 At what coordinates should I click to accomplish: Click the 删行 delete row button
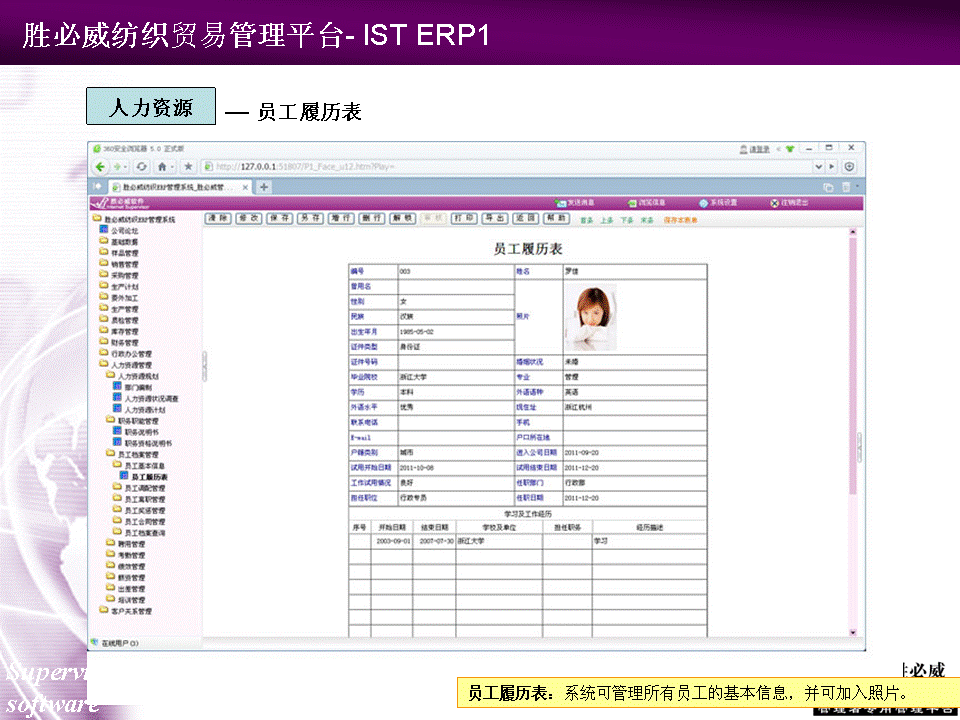pyautogui.click(x=372, y=218)
